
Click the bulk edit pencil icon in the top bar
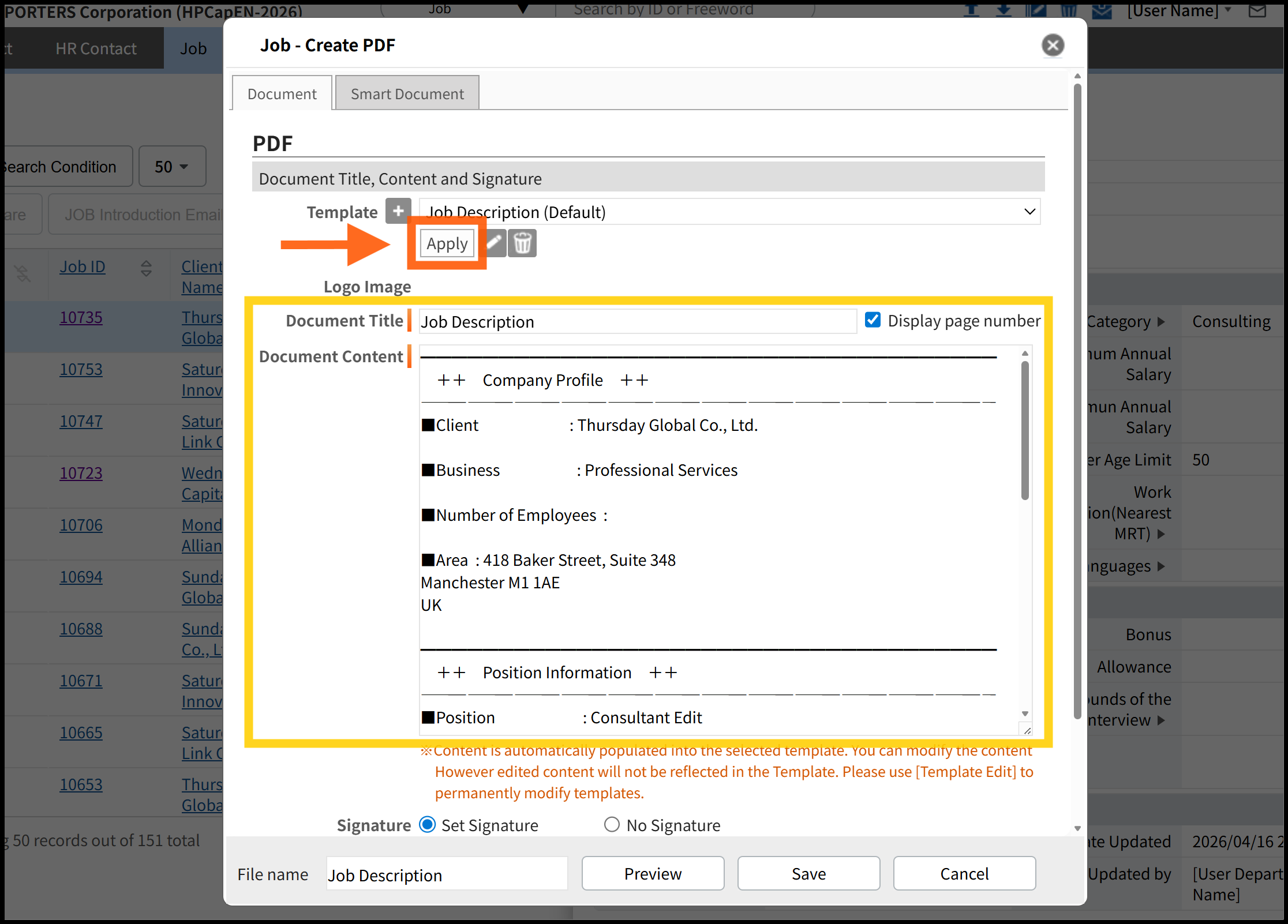click(x=1036, y=10)
